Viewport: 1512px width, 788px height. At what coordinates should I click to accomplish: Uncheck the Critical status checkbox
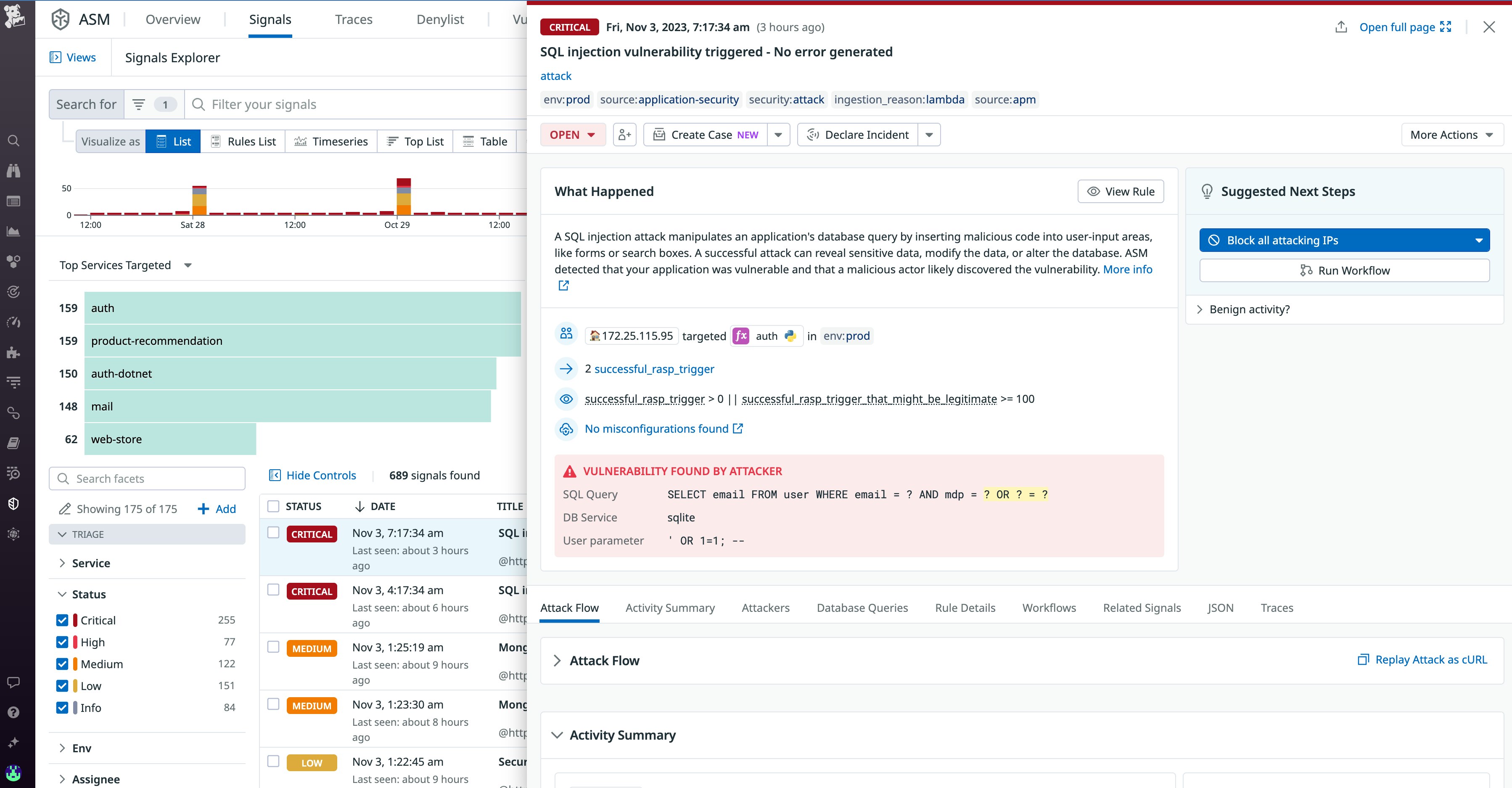pos(62,620)
